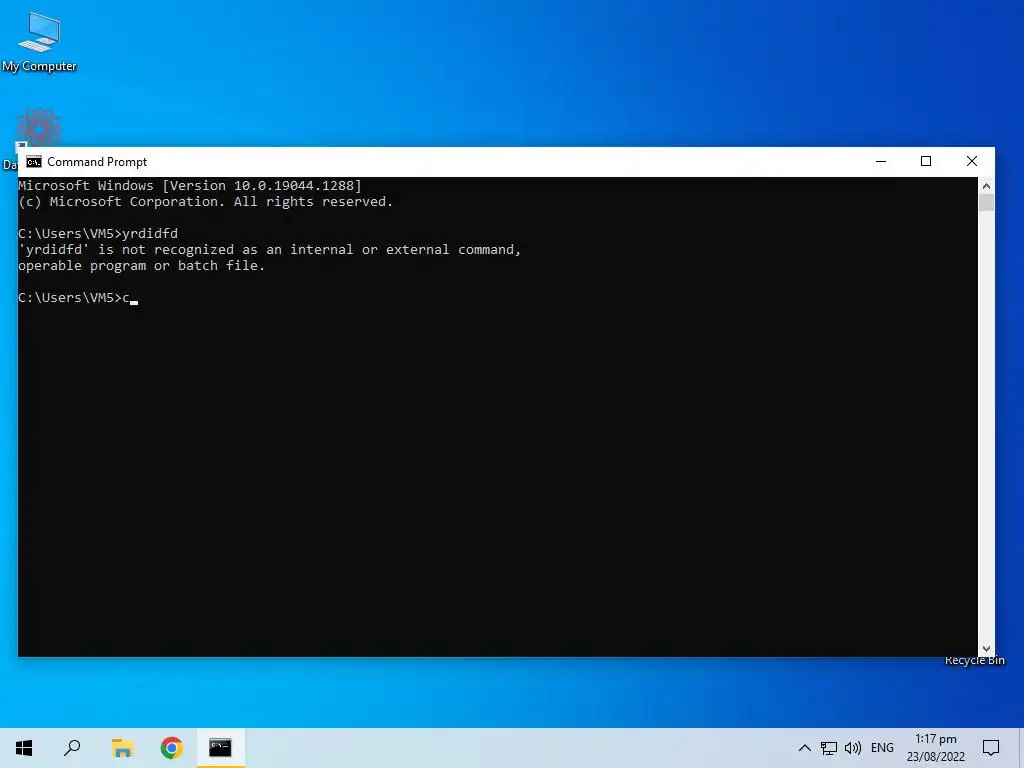Click the 'operable program or batch file.' line

pyautogui.click(x=142, y=266)
